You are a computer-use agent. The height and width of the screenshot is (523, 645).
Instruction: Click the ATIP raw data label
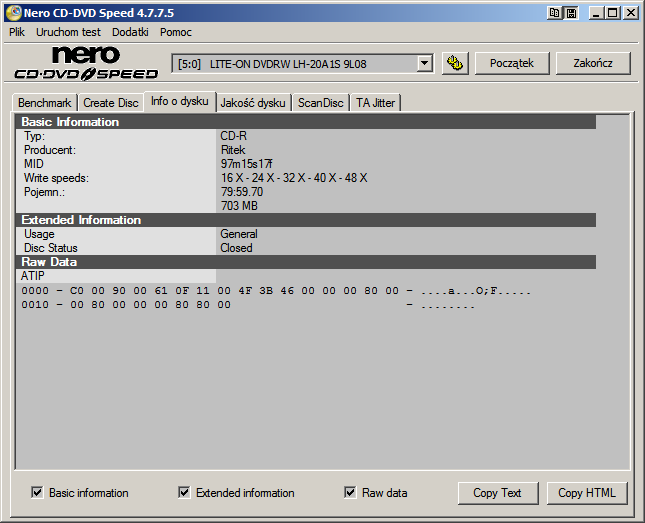(x=32, y=276)
